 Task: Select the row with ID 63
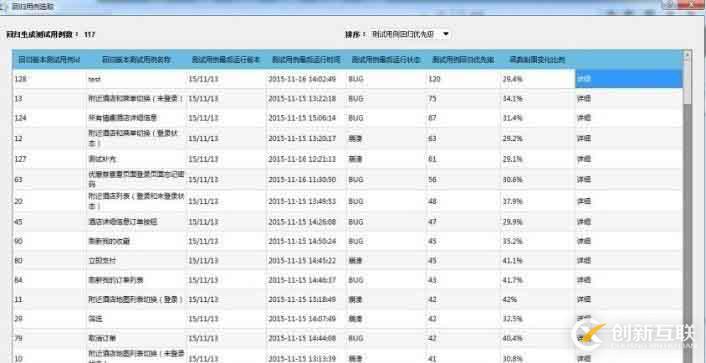(x=348, y=180)
